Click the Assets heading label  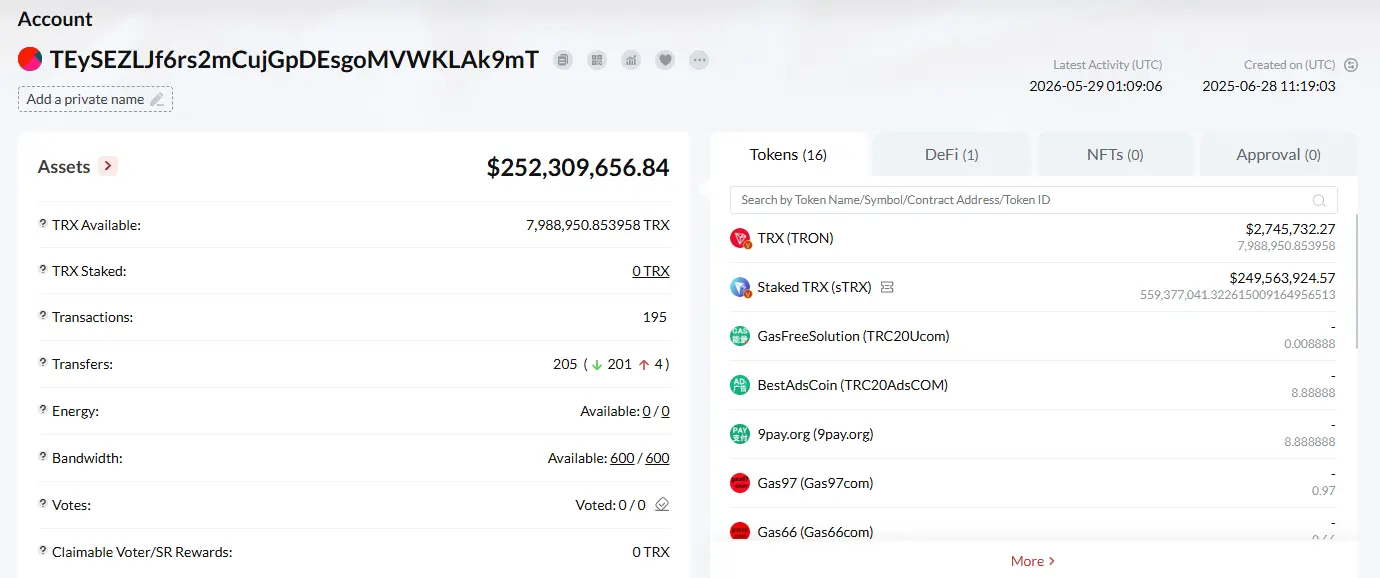64,167
